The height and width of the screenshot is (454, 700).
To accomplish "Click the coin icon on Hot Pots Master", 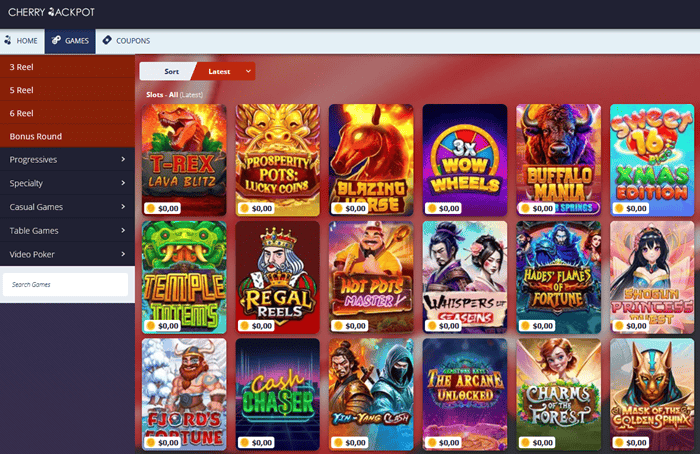I will click(338, 325).
